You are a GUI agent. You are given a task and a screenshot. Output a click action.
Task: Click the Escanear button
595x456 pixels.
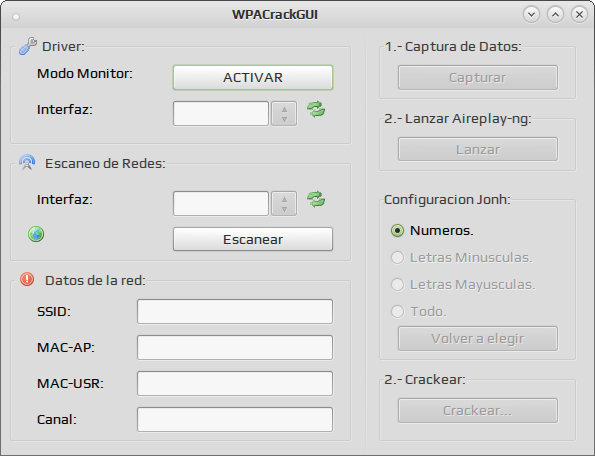click(253, 239)
